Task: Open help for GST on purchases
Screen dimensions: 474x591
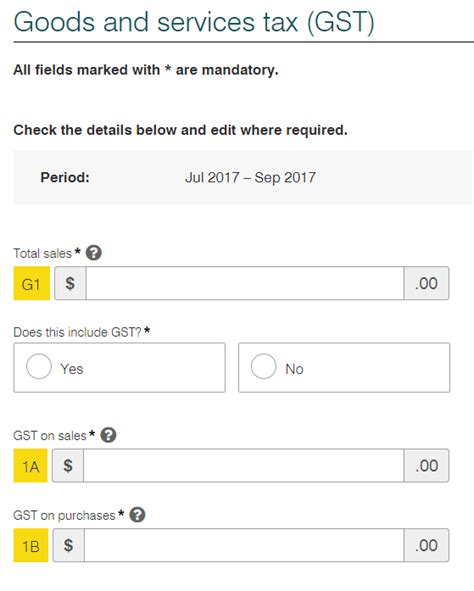Action: point(138,515)
